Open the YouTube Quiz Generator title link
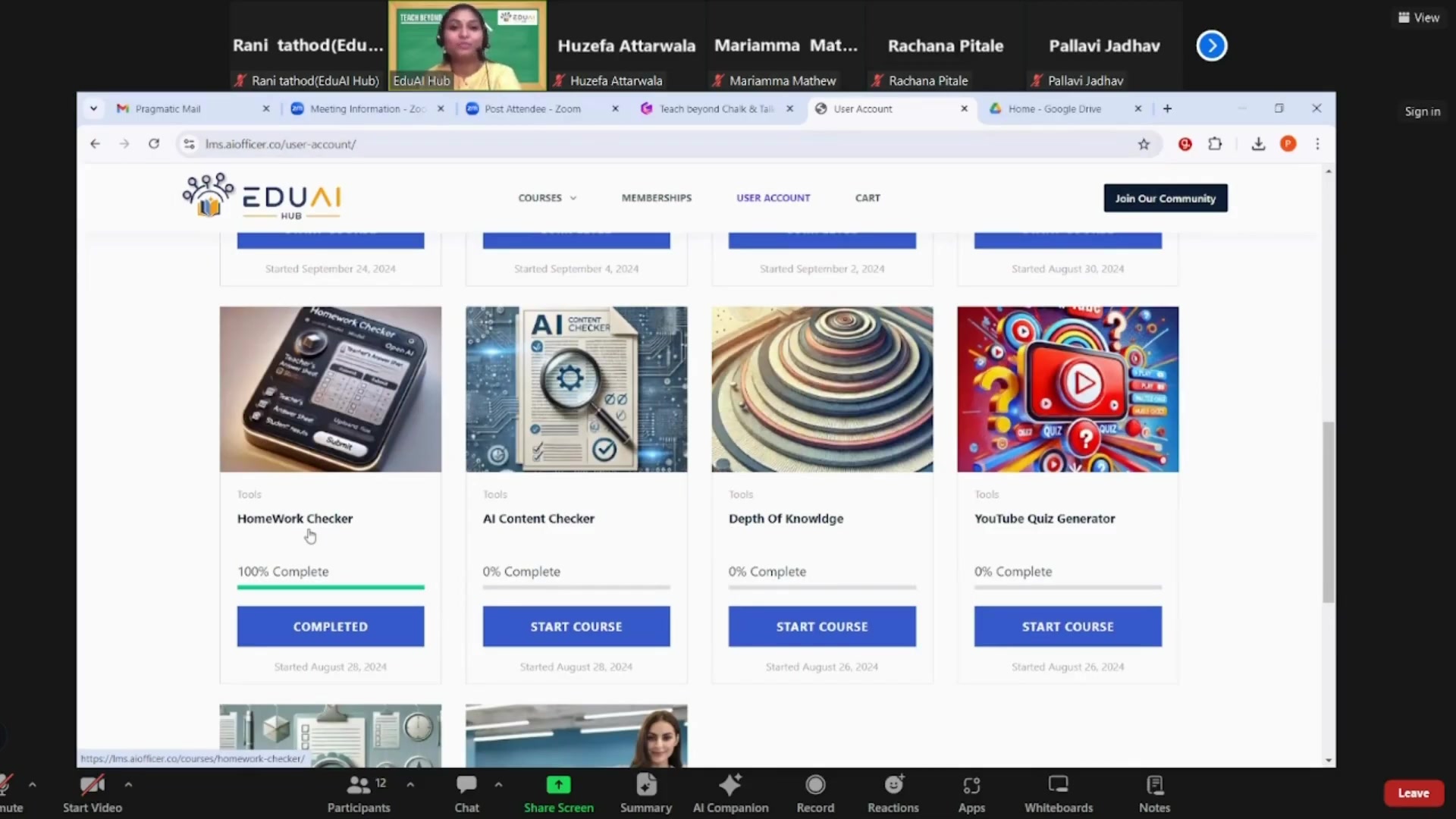Screen dimensions: 1456x819 tap(1044, 519)
